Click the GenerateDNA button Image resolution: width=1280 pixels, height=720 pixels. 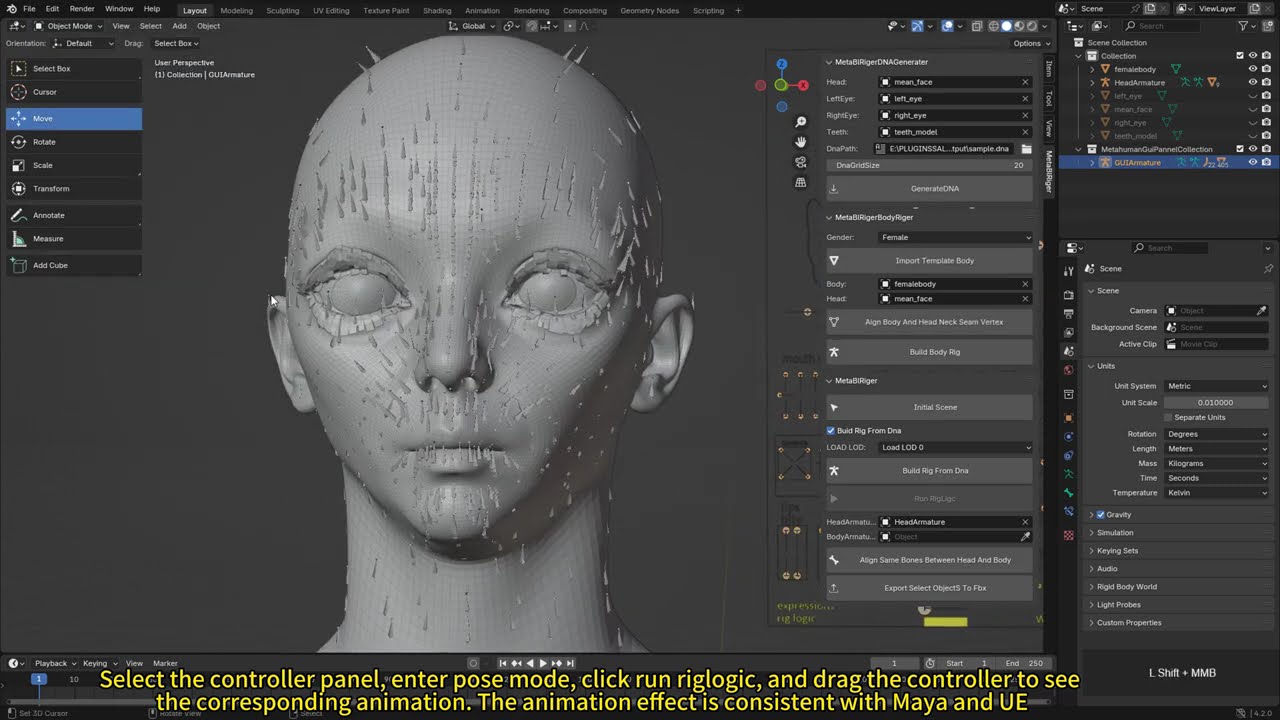(x=929, y=188)
